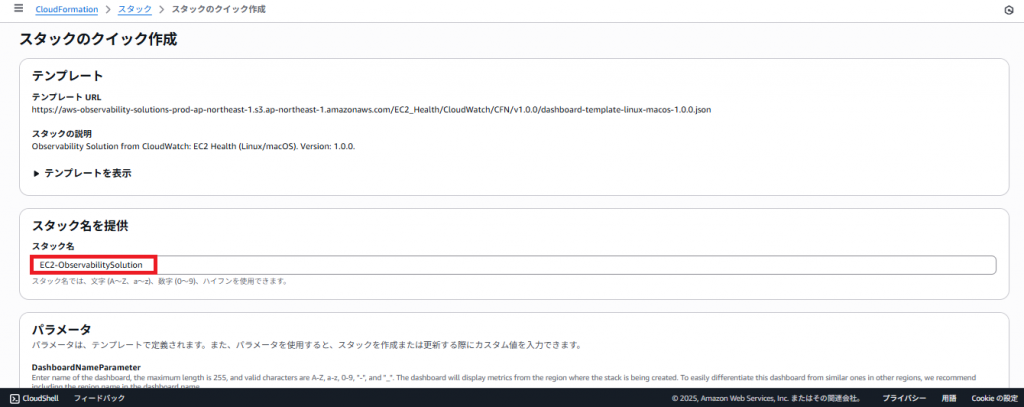Click the DashboardNameParameter label
This screenshot has height=407, width=1024.
87,368
